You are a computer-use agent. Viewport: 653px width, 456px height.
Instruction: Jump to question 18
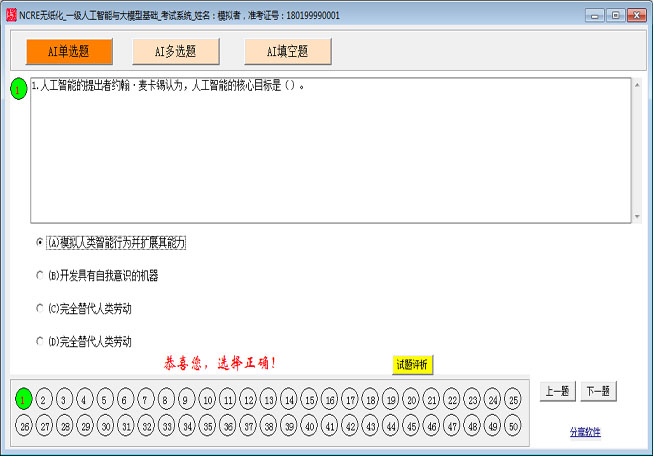(x=370, y=399)
